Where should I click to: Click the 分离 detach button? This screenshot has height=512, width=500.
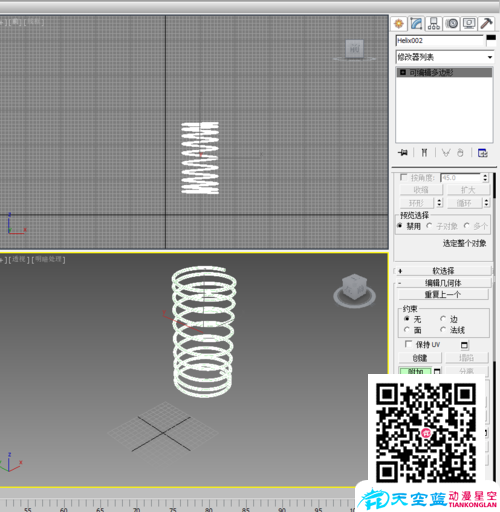(x=467, y=371)
